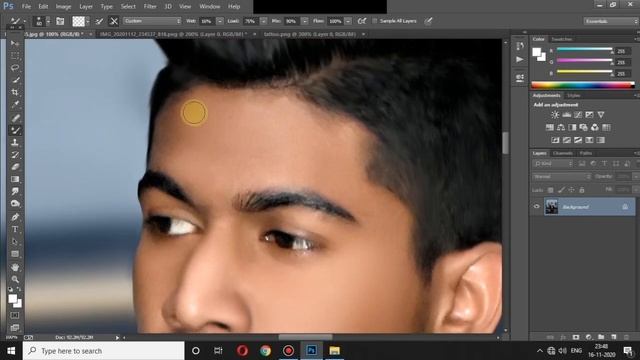Toggle airbrush-style build-up option
Viewport: 640px width, 360px height.
(362, 21)
